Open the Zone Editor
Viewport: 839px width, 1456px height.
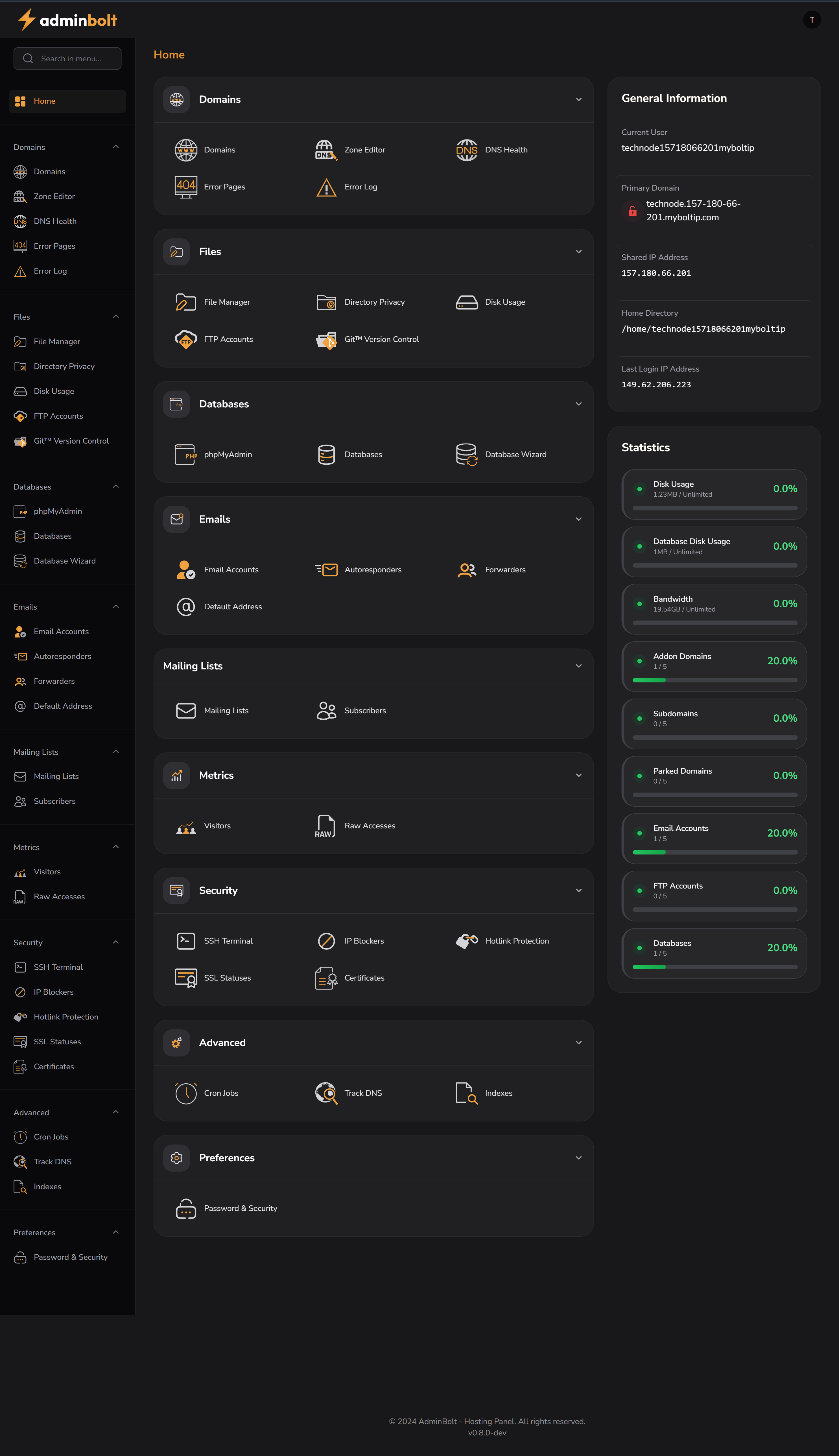(364, 150)
